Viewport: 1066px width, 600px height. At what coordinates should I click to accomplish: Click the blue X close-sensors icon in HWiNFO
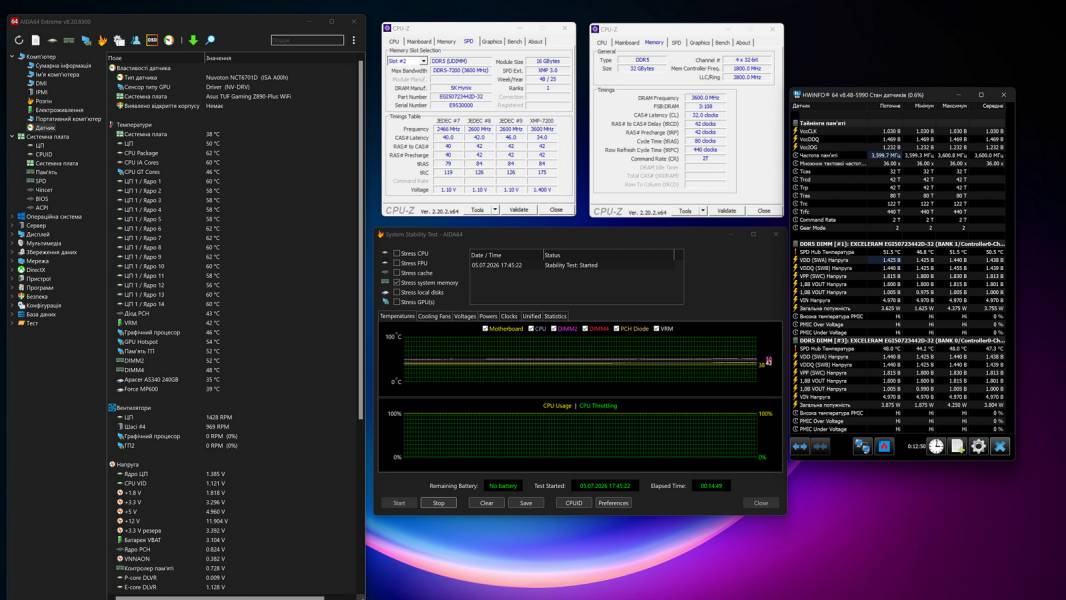coord(999,446)
